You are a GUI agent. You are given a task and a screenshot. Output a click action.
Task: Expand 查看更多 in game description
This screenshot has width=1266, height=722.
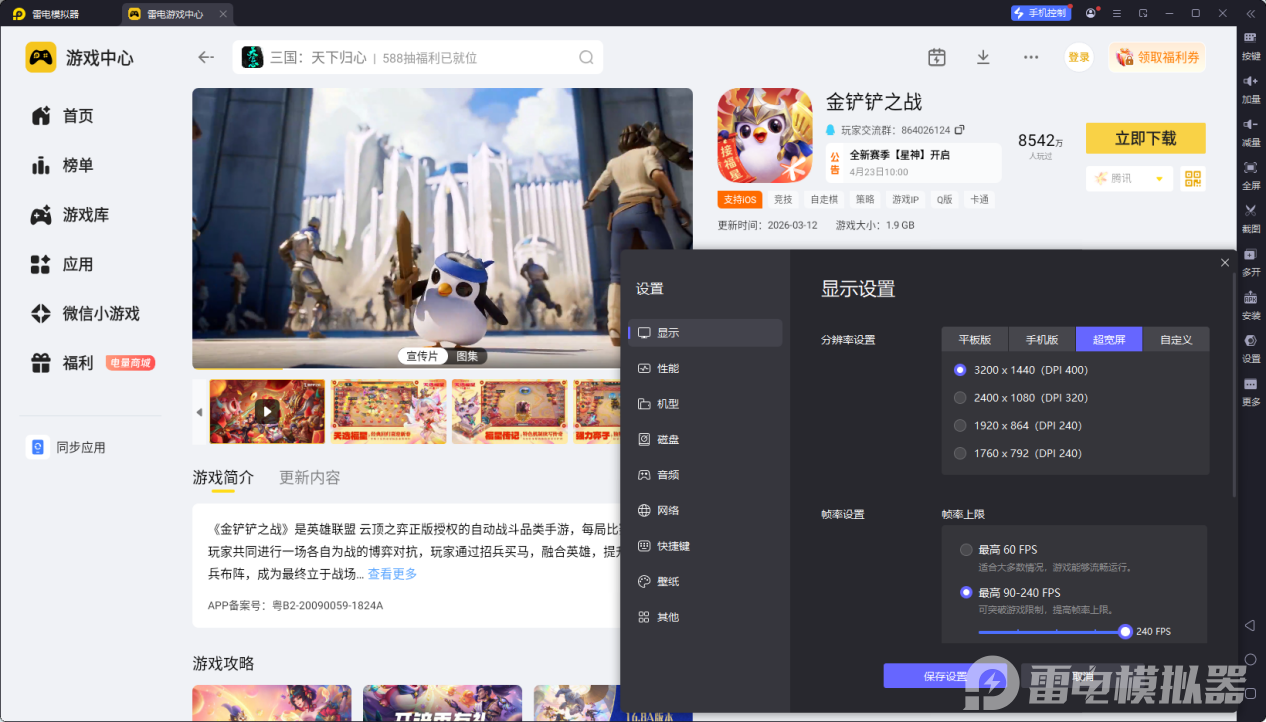click(392, 574)
